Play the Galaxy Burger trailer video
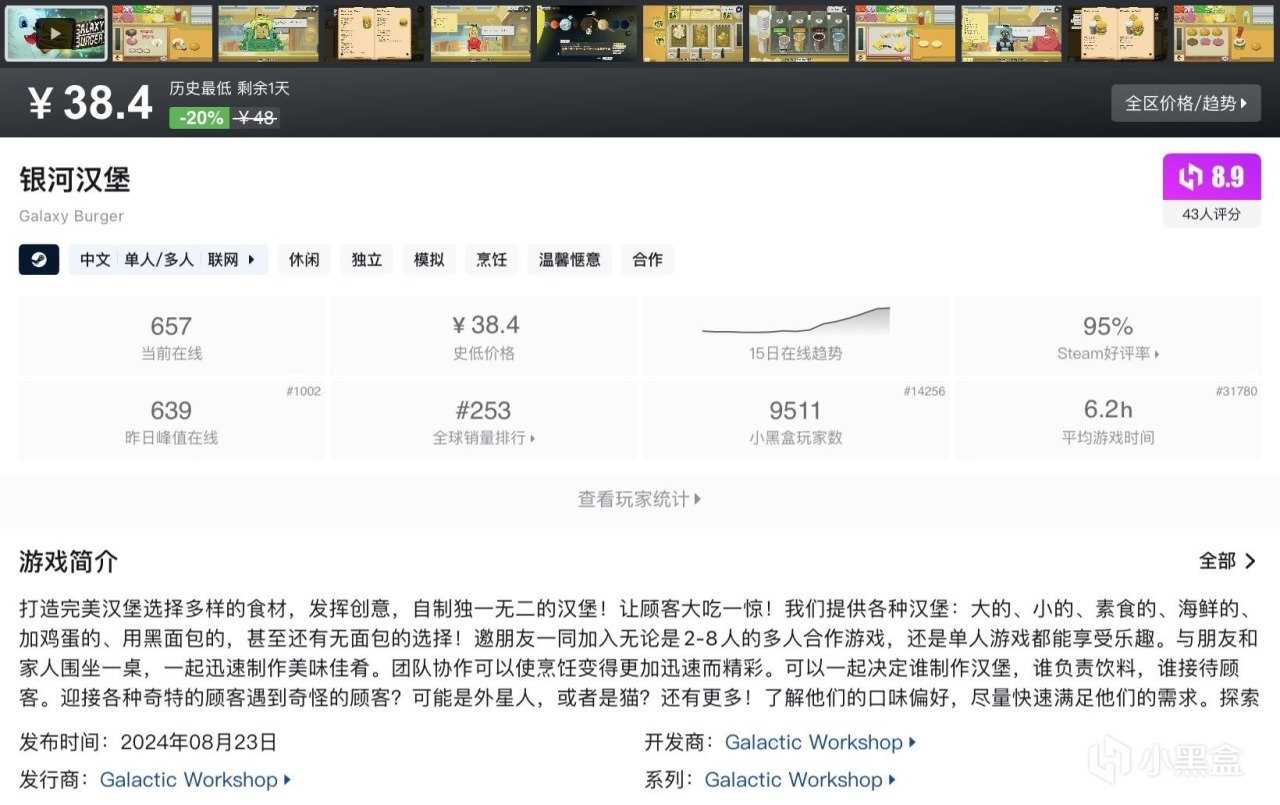 56,33
